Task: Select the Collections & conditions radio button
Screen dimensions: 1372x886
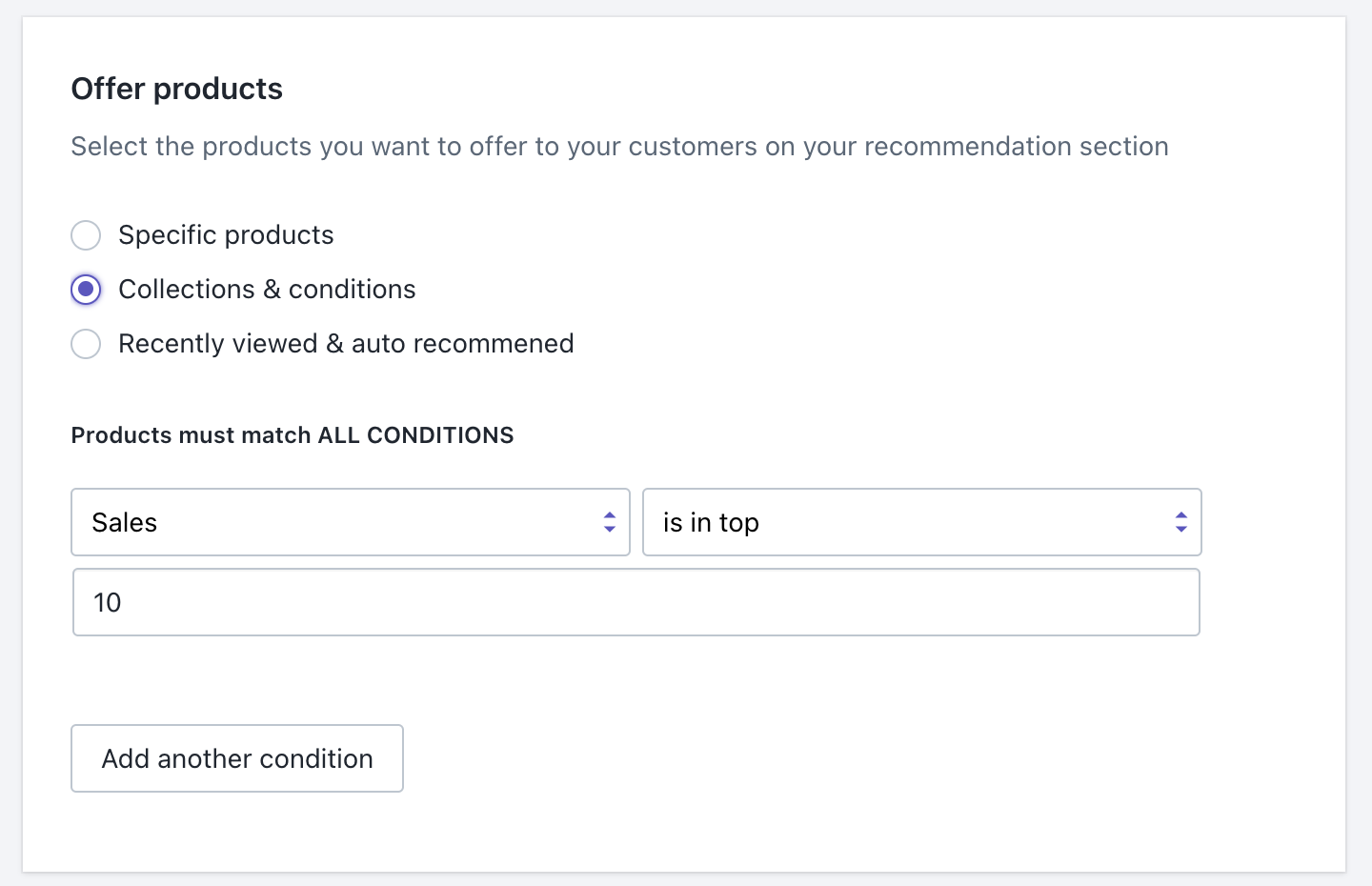Action: tap(86, 290)
